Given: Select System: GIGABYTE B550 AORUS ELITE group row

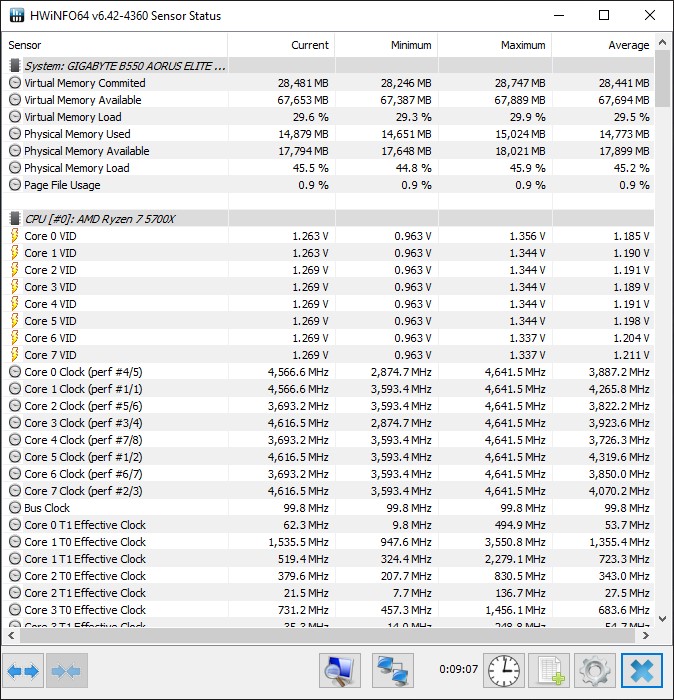Looking at the screenshot, I should 329,66.
